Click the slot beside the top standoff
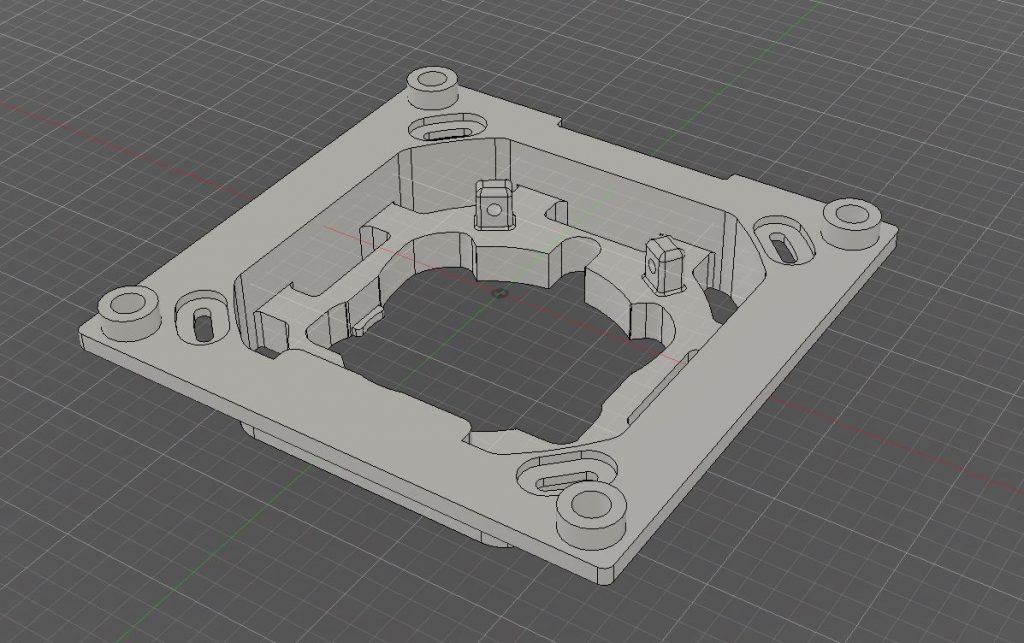 click(x=445, y=131)
